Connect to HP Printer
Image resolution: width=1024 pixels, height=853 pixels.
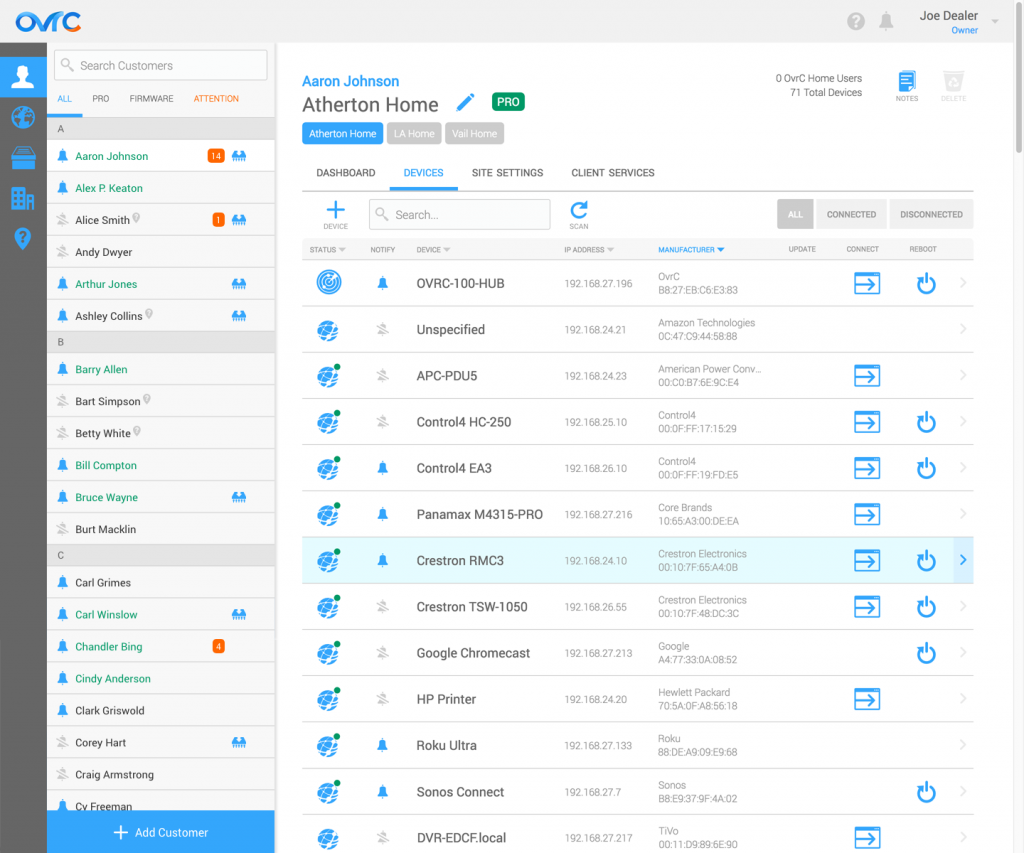(867, 700)
